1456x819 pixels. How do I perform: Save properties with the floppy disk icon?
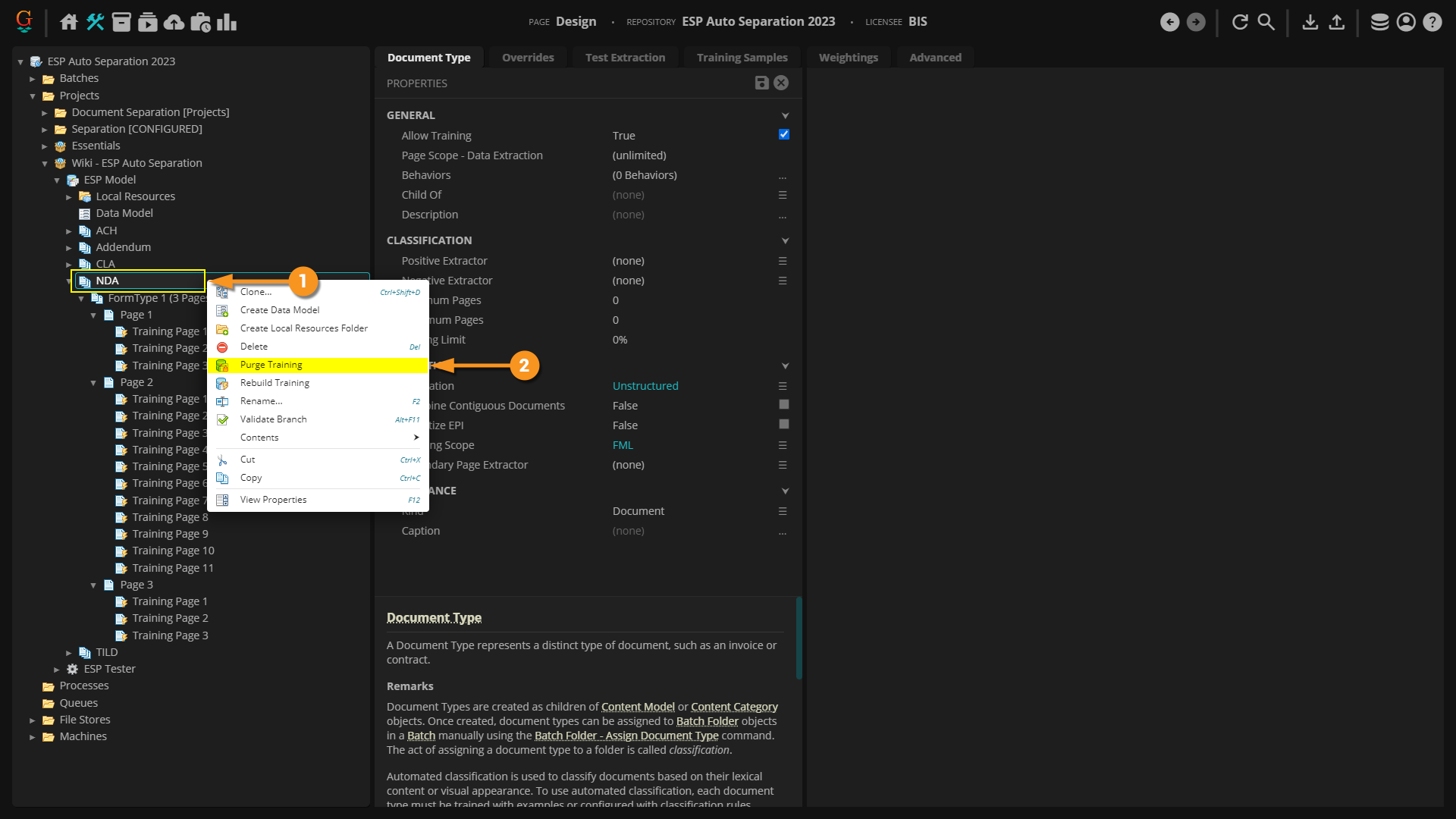point(761,83)
